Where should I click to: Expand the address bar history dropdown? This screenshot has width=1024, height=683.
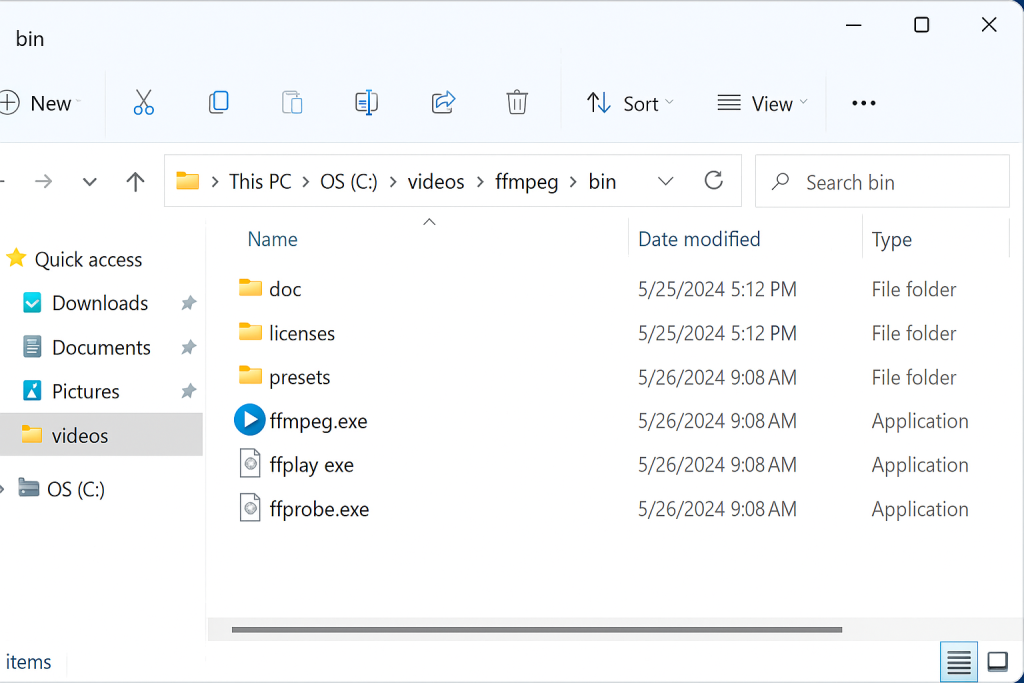(666, 181)
